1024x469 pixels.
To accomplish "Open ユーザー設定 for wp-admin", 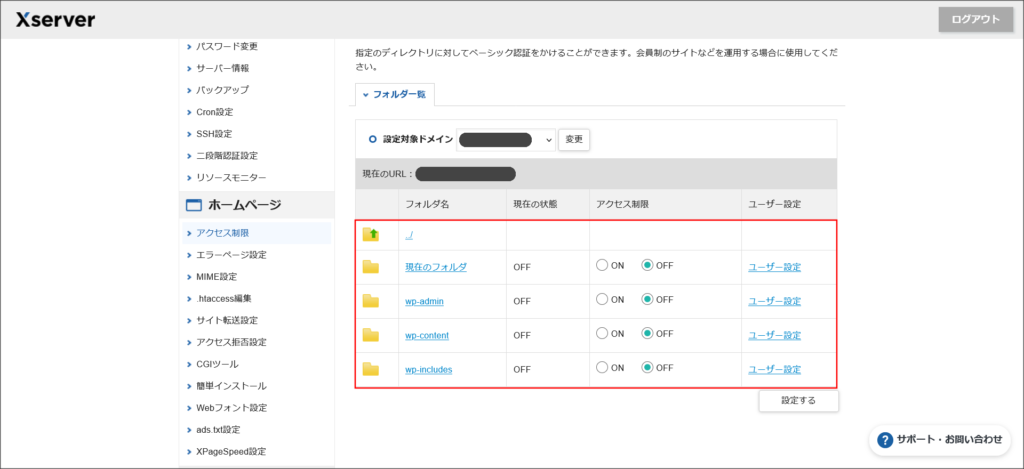I will point(775,301).
